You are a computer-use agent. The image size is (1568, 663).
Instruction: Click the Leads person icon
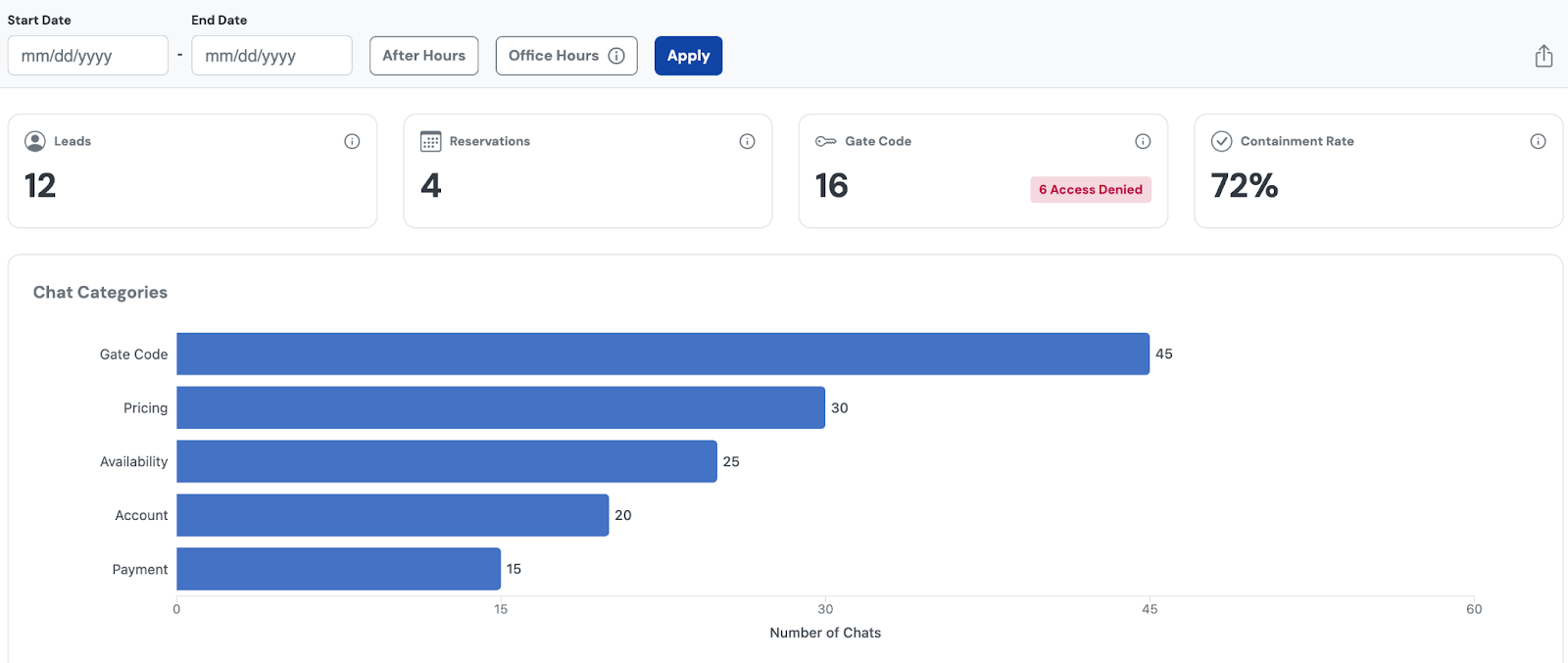point(35,141)
